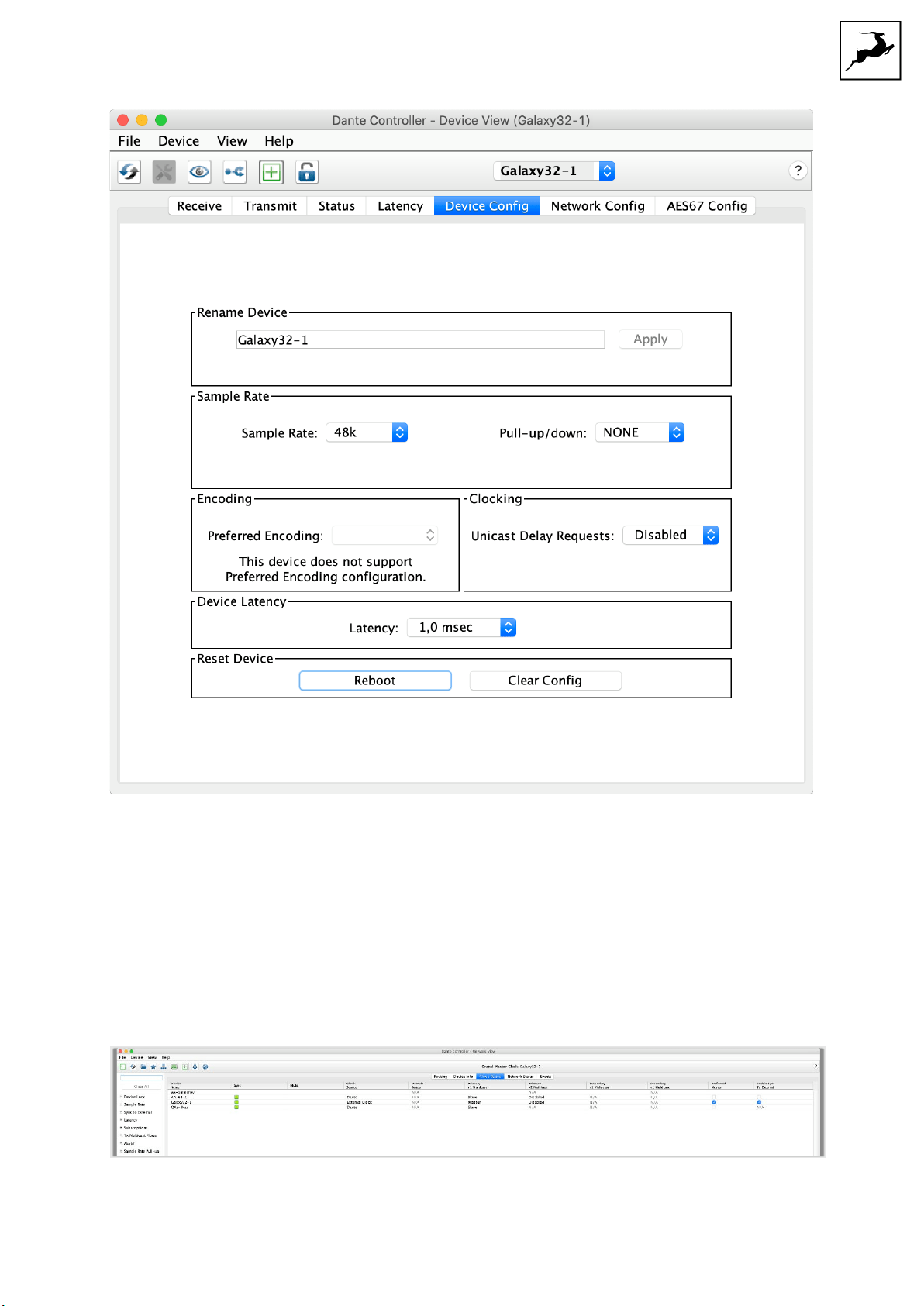Click the greyed wrench tools icon

click(x=164, y=171)
